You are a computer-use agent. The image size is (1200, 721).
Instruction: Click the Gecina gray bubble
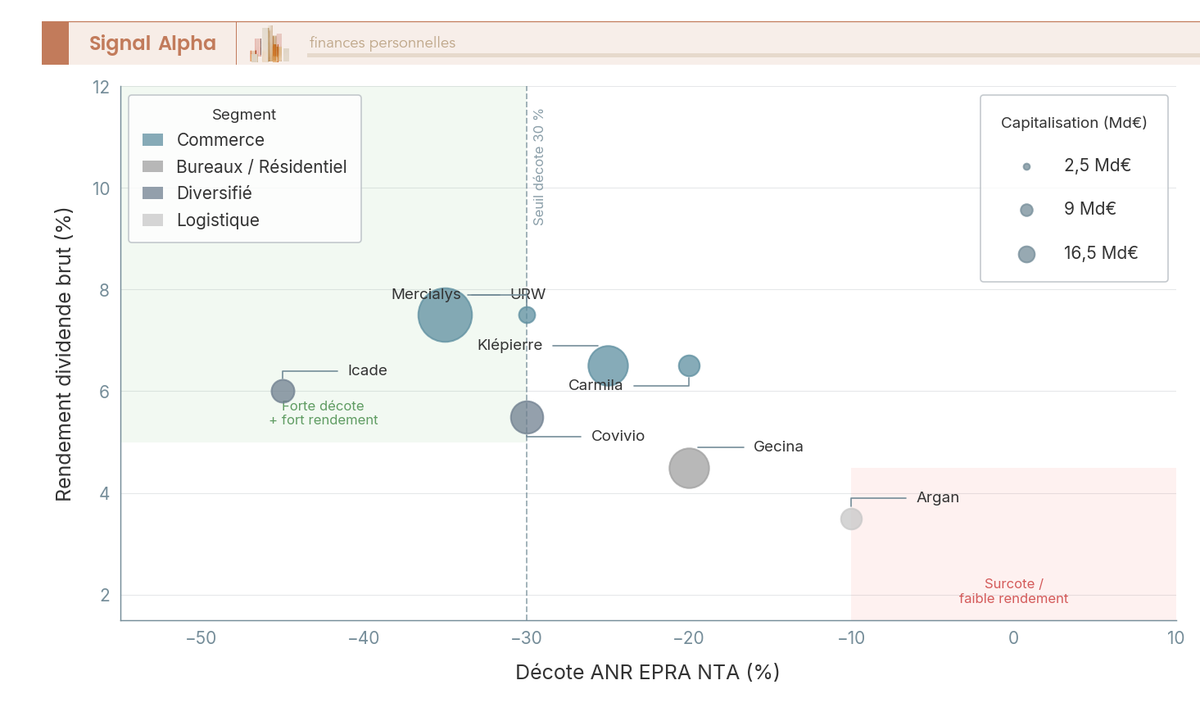click(x=689, y=468)
